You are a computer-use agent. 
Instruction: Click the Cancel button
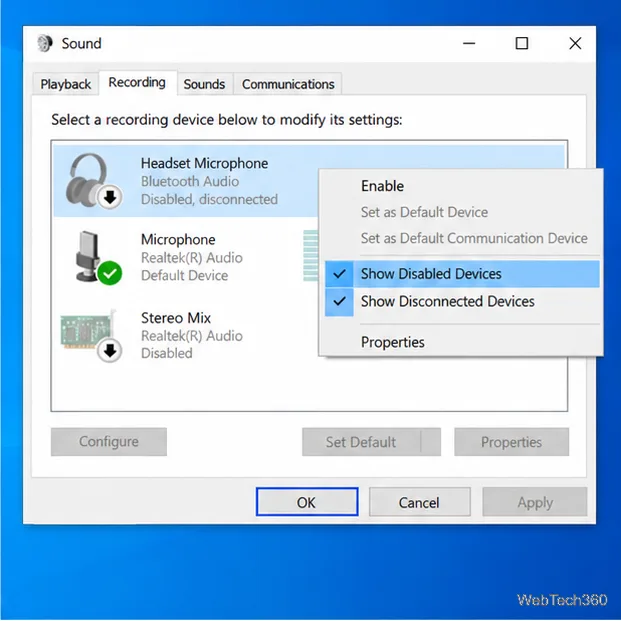coord(419,502)
